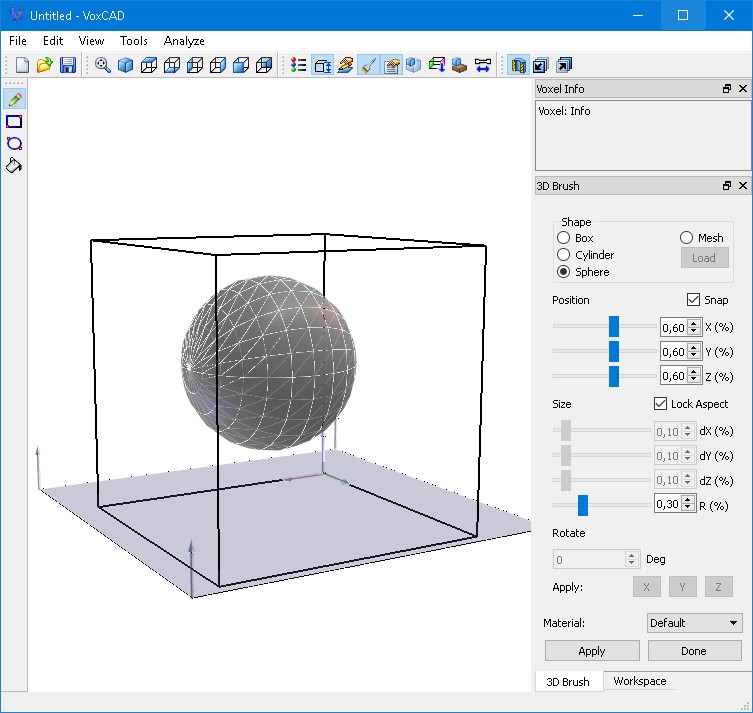
Task: Increase the R (%) radius with up arrow
Action: [688, 500]
